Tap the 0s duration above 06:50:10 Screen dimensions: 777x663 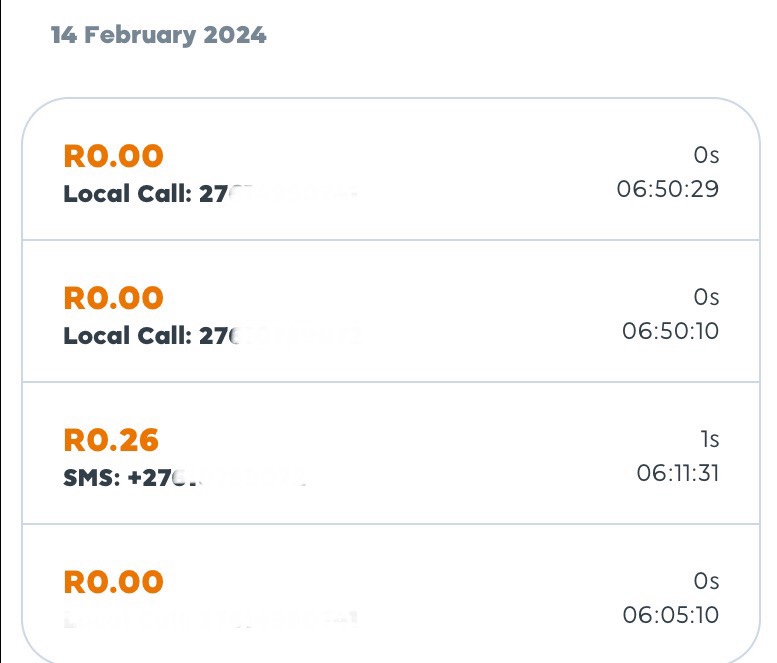(706, 297)
